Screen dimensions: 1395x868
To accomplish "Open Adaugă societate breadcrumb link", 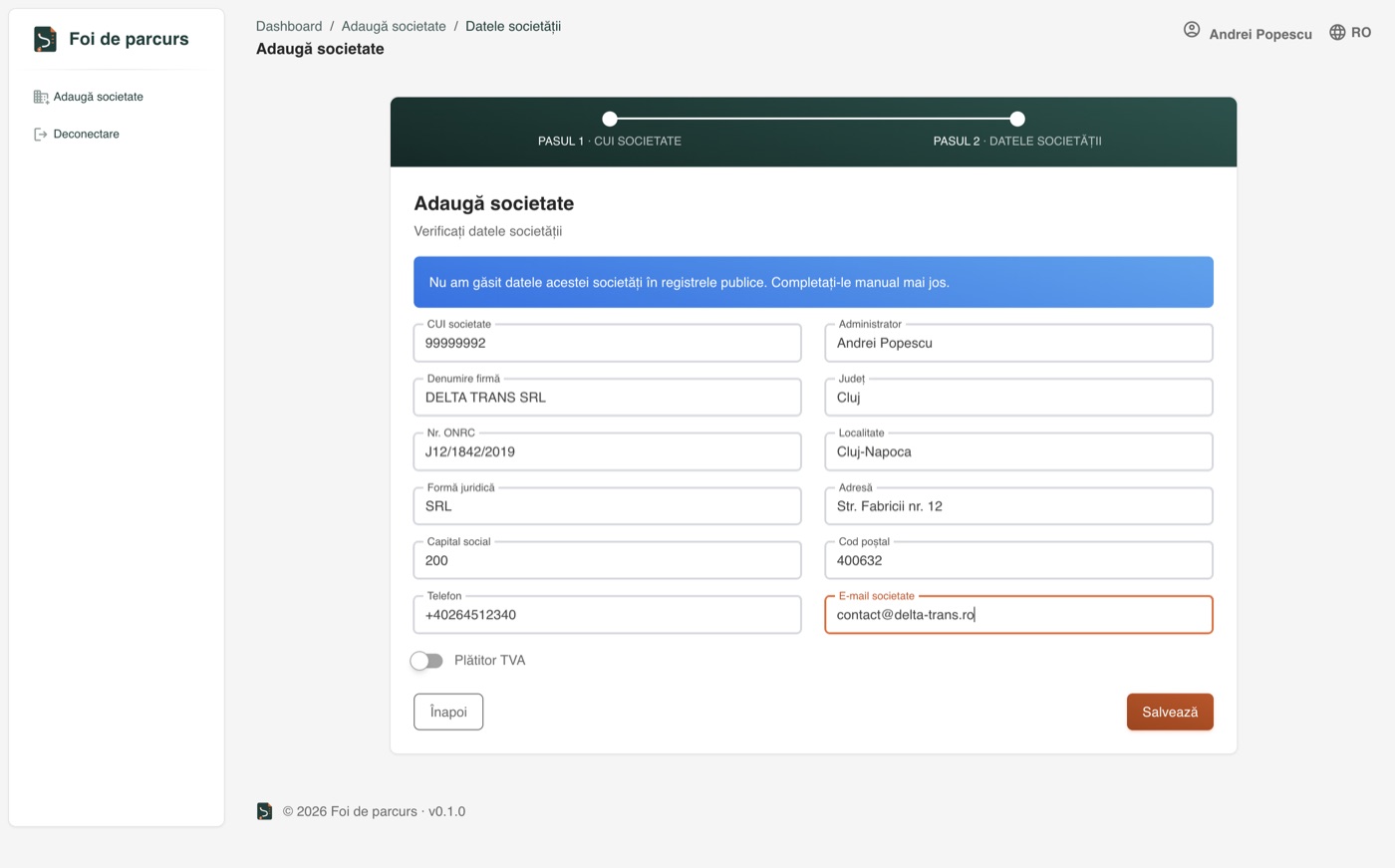I will tap(394, 26).
